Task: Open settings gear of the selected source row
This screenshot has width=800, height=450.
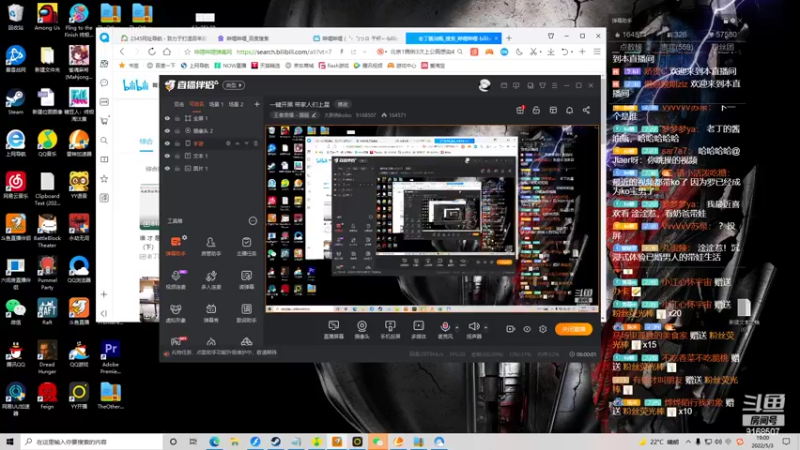Action: tap(228, 143)
